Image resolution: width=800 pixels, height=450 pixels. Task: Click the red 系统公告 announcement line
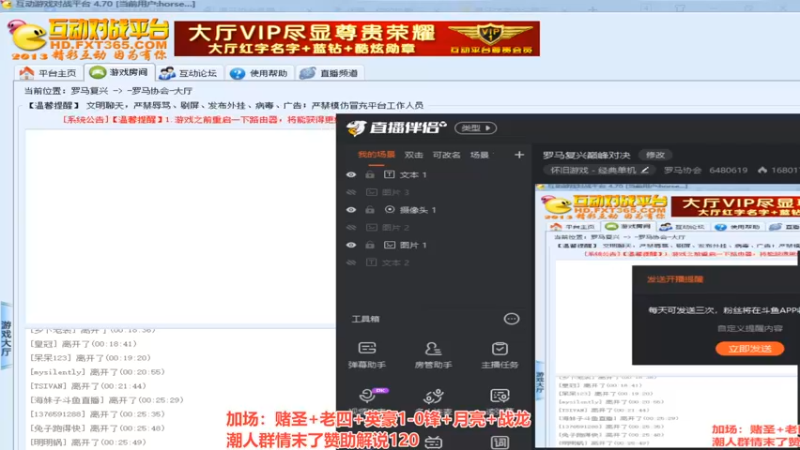pyautogui.click(x=199, y=119)
